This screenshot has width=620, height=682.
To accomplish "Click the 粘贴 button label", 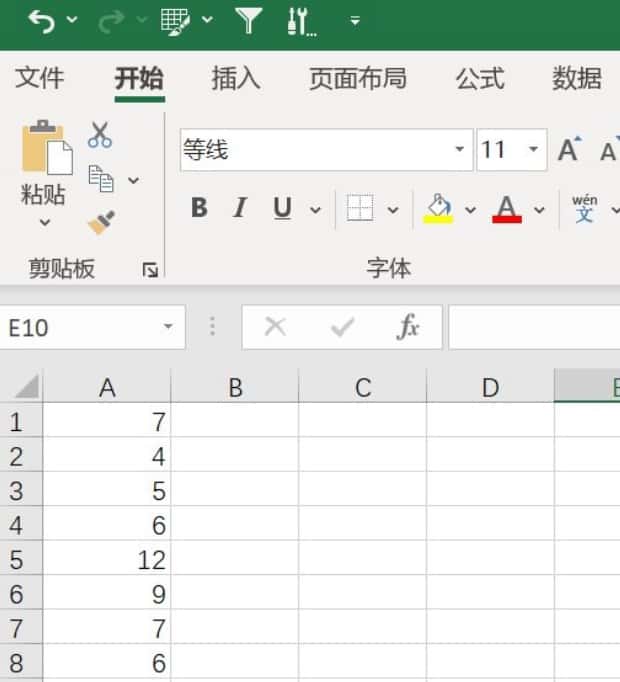I will tap(43, 194).
